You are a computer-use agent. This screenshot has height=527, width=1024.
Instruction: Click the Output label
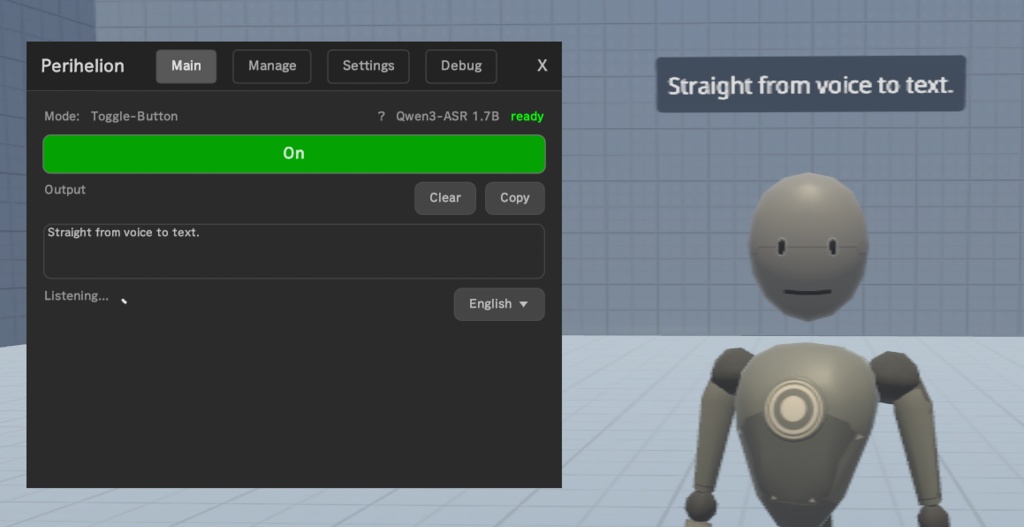65,189
